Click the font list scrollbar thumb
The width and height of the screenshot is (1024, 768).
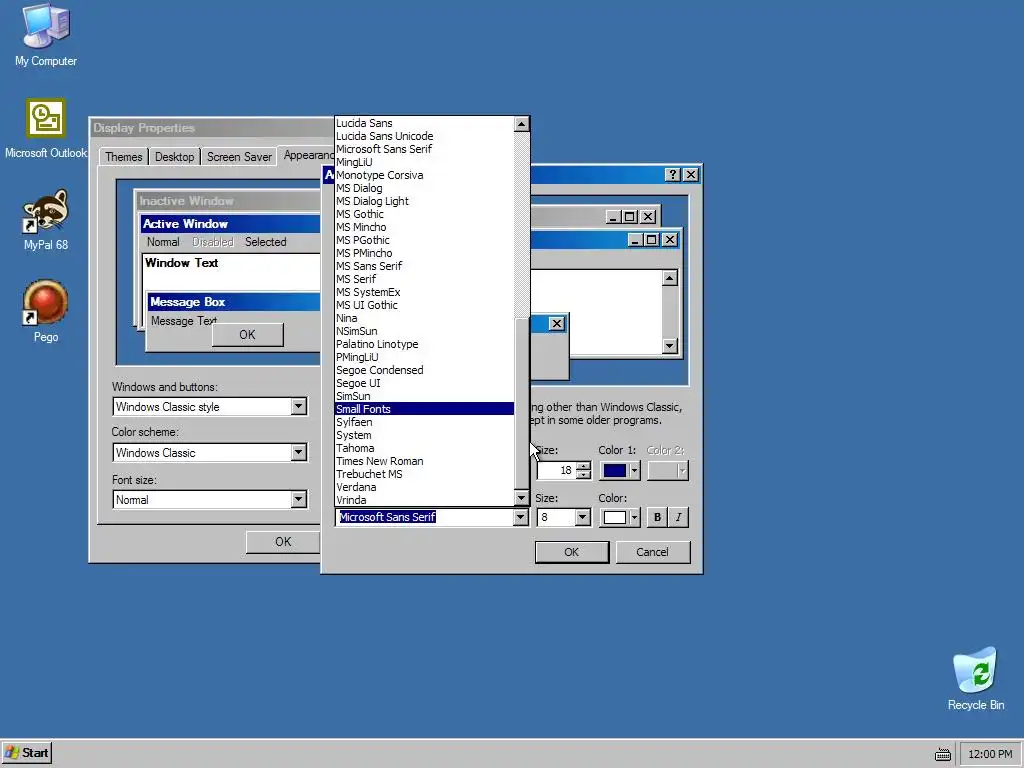[521, 403]
